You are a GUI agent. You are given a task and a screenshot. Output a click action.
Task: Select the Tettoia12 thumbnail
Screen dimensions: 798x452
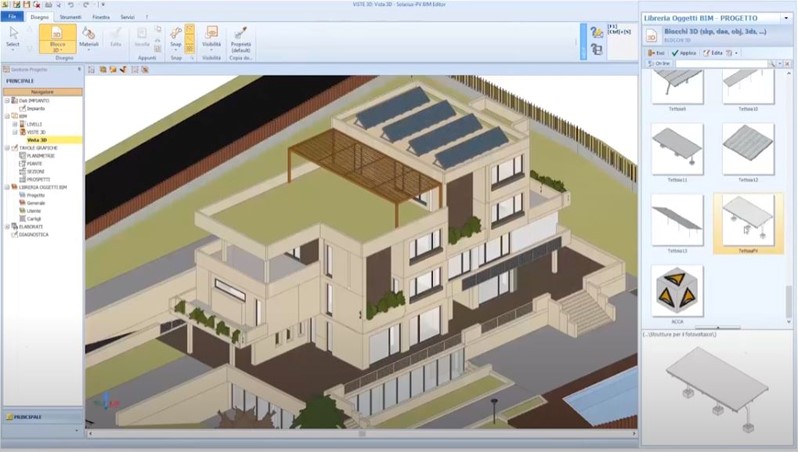tap(748, 149)
